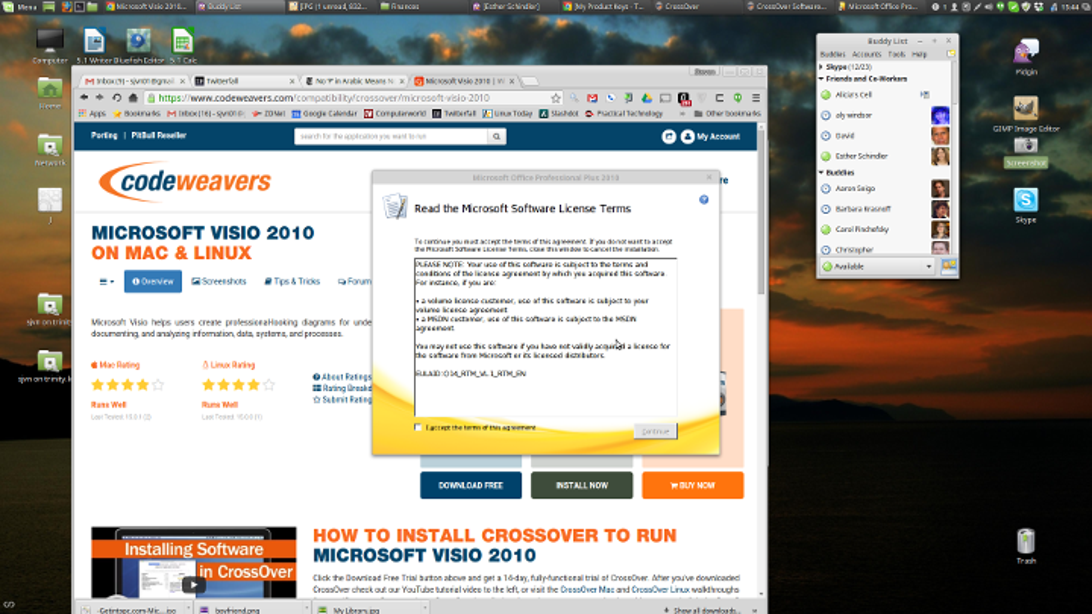1092x614 pixels.
Task: Click the browser forward arrow
Action: [100, 98]
